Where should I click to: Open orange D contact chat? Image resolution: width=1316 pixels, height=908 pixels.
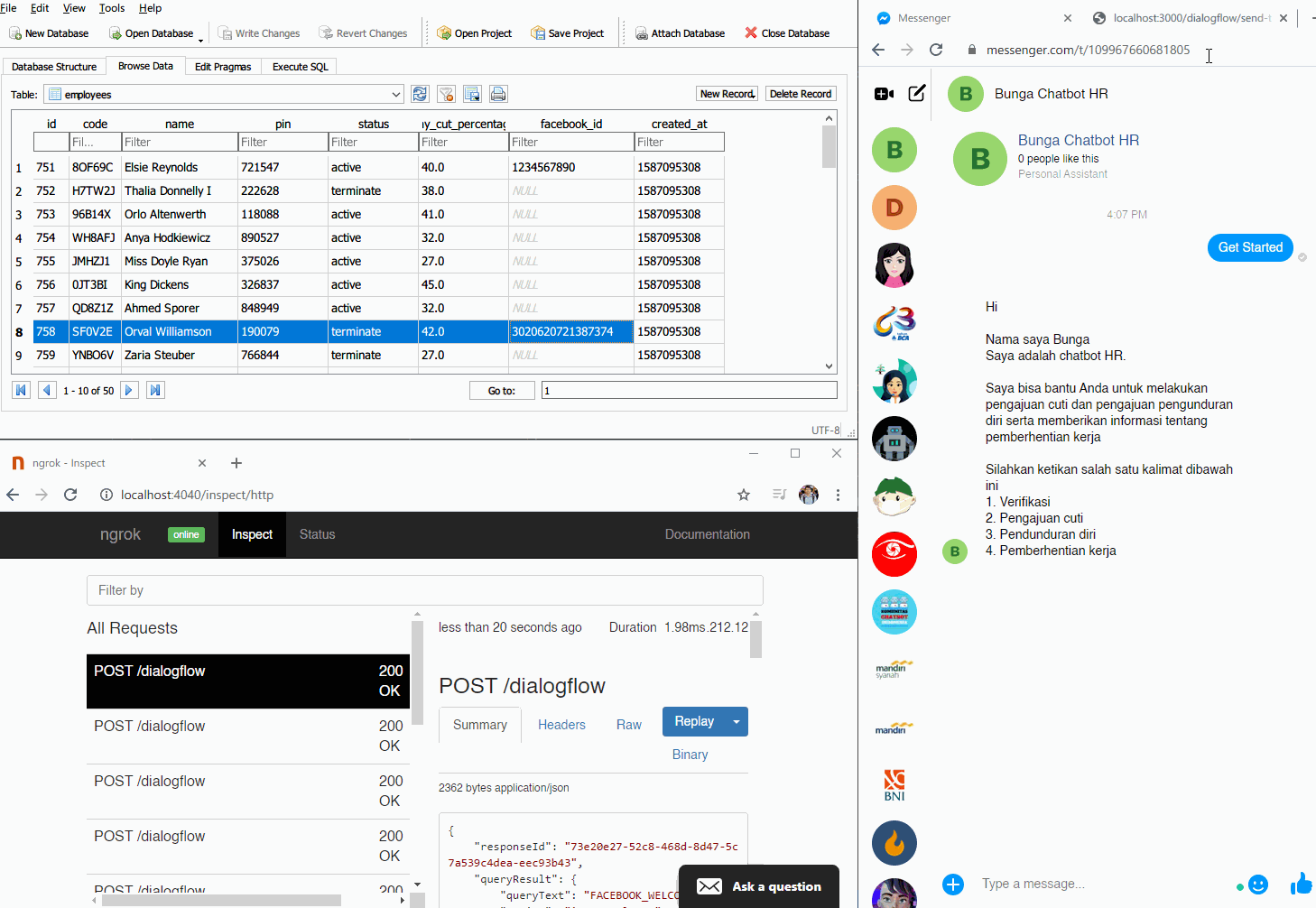(894, 208)
